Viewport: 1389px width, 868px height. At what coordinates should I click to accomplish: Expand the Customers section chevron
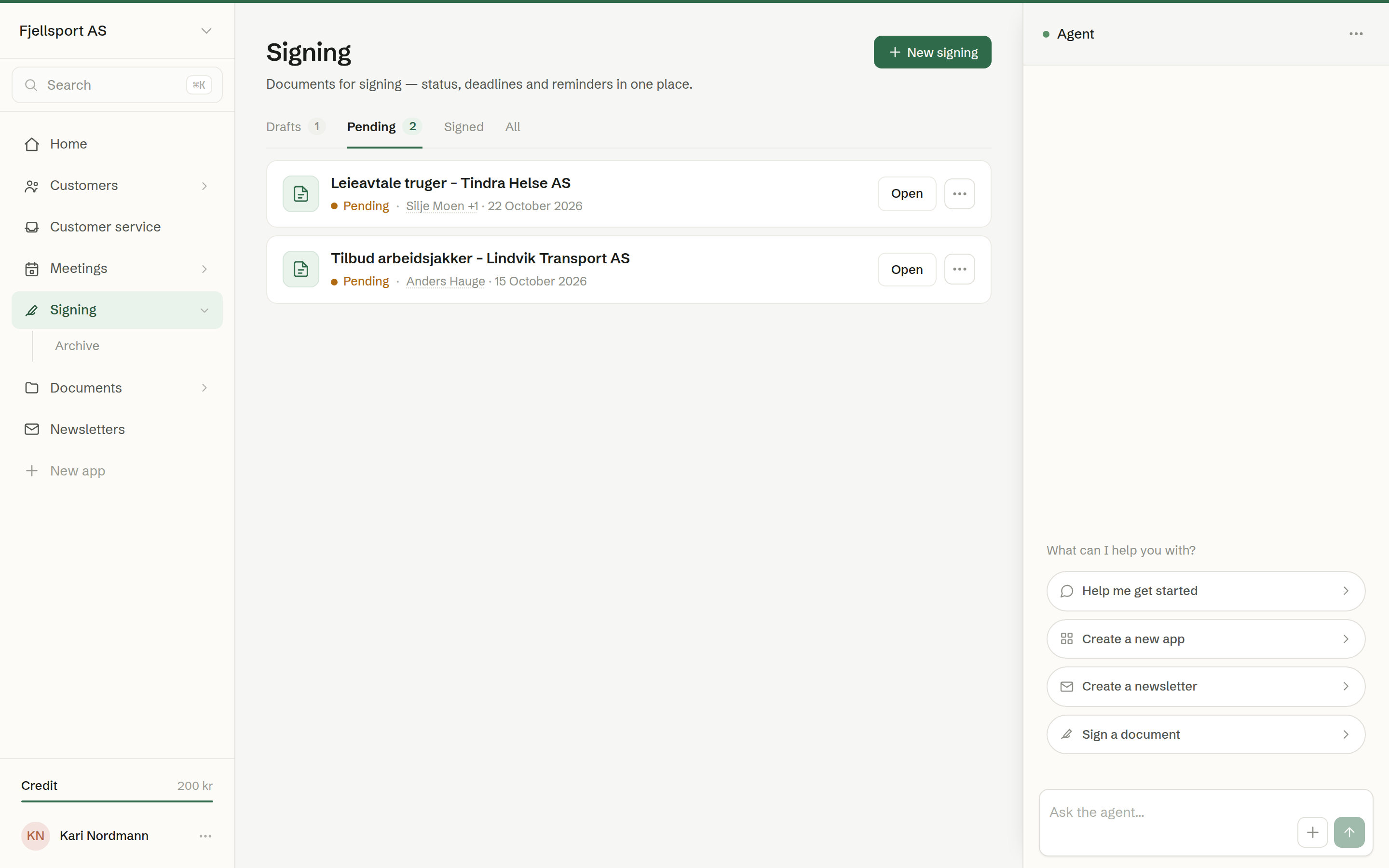pos(204,186)
